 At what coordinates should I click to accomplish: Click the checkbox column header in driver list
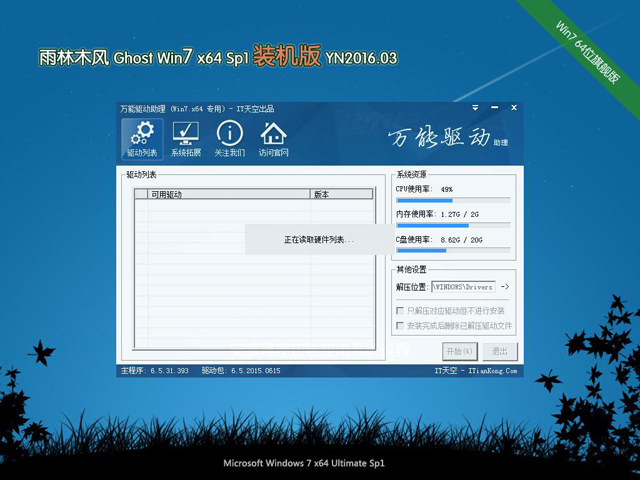coord(141,194)
